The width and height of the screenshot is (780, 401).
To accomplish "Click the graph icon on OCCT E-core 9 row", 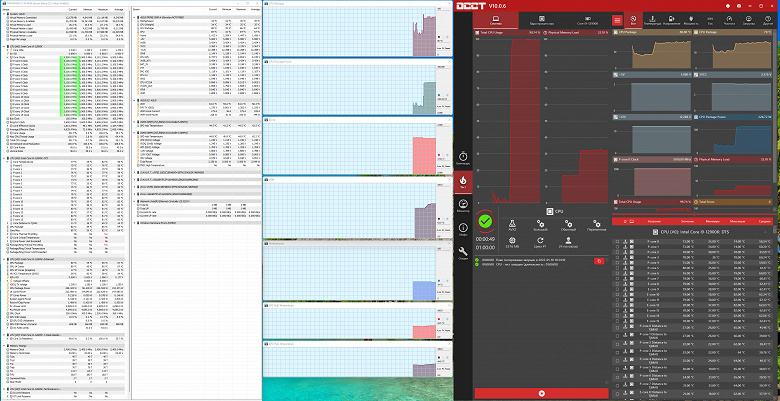I will coord(631,289).
